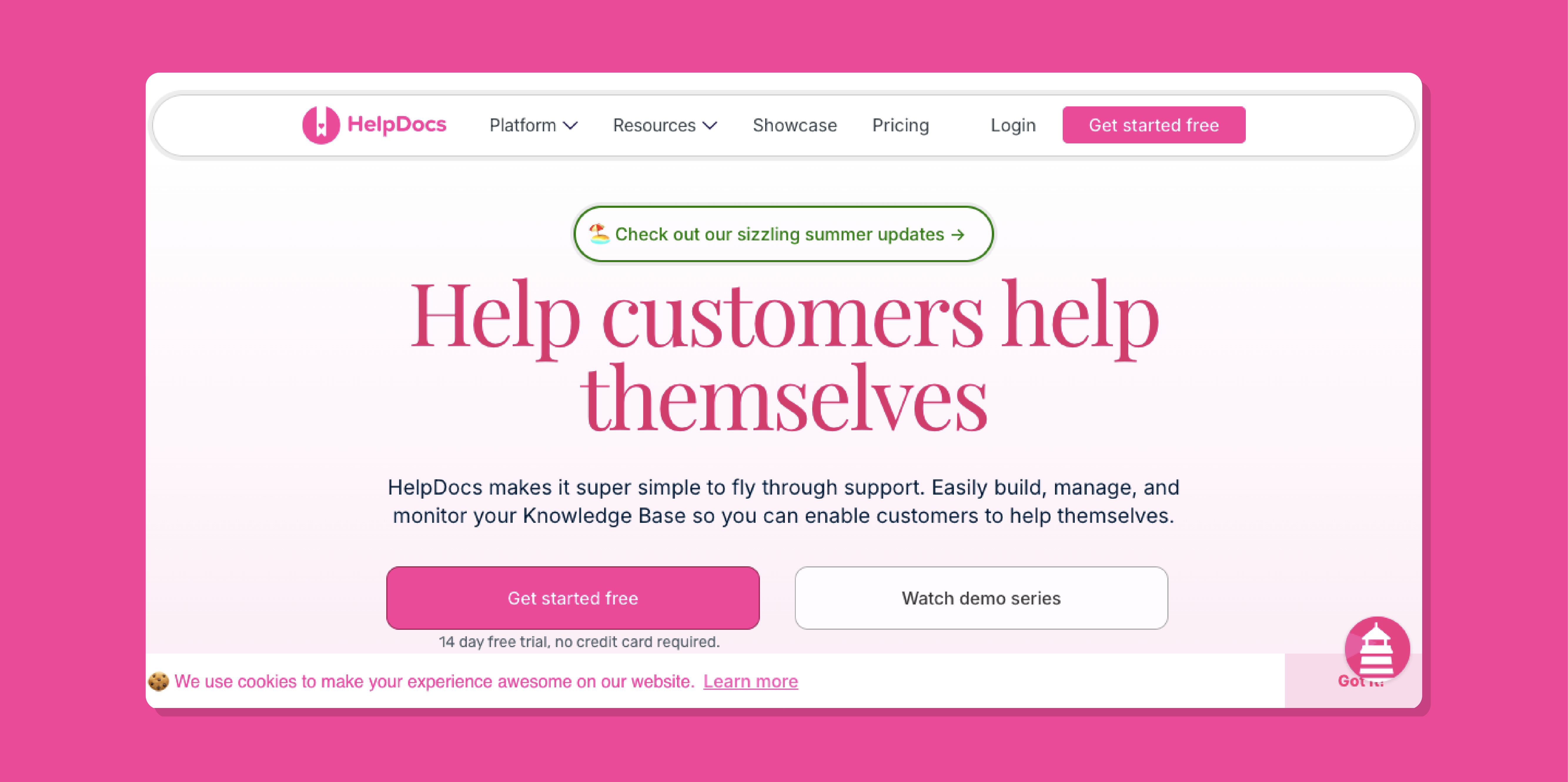Click Get started free header button
The image size is (1568, 782).
tap(1154, 125)
